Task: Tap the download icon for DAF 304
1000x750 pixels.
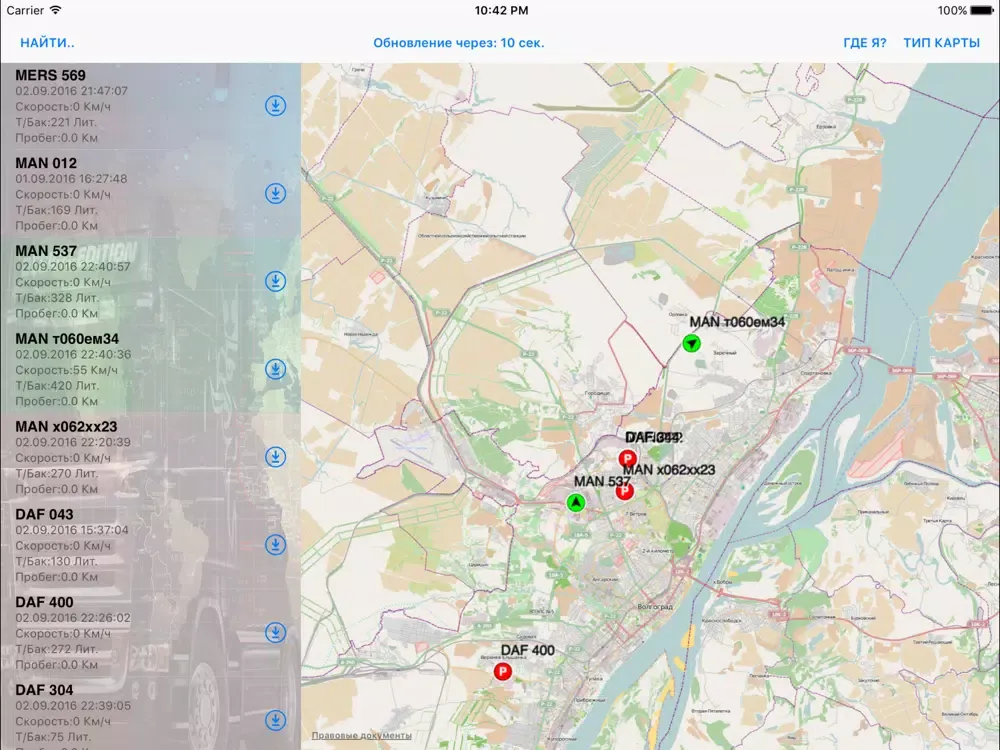Action: click(x=276, y=720)
